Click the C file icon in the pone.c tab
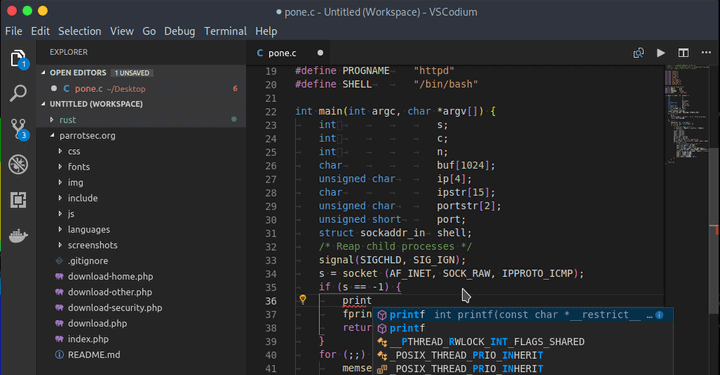The height and width of the screenshot is (375, 720). tap(260, 53)
